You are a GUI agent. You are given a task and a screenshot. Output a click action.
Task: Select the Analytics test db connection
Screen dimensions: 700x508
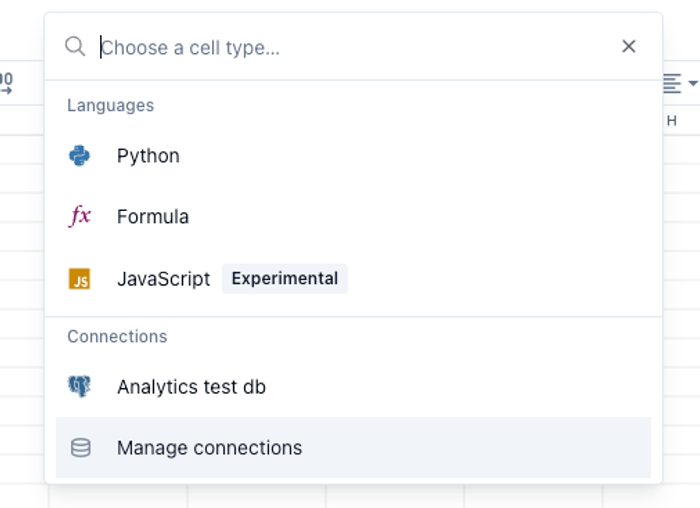191,387
